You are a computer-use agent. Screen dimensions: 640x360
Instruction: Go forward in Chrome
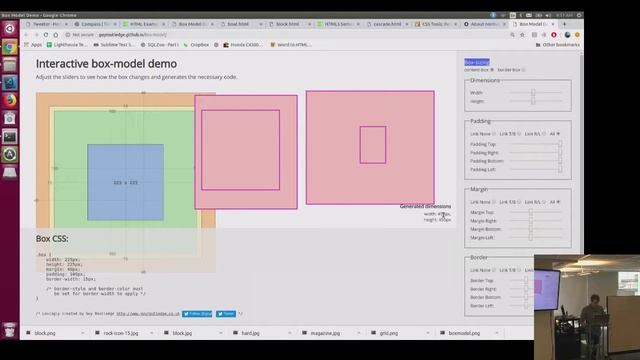tap(36, 35)
